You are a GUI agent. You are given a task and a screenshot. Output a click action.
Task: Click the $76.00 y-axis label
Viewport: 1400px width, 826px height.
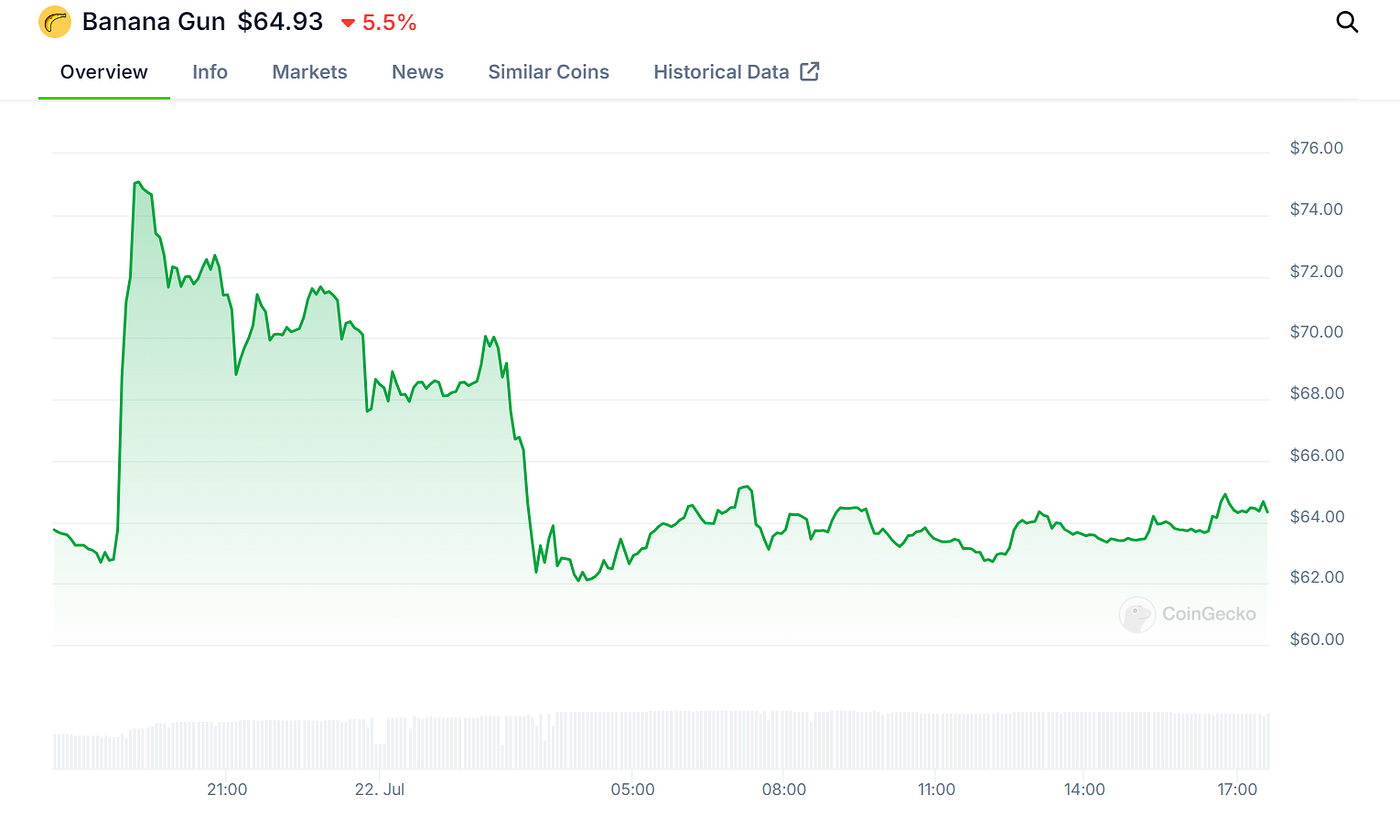pos(1317,148)
